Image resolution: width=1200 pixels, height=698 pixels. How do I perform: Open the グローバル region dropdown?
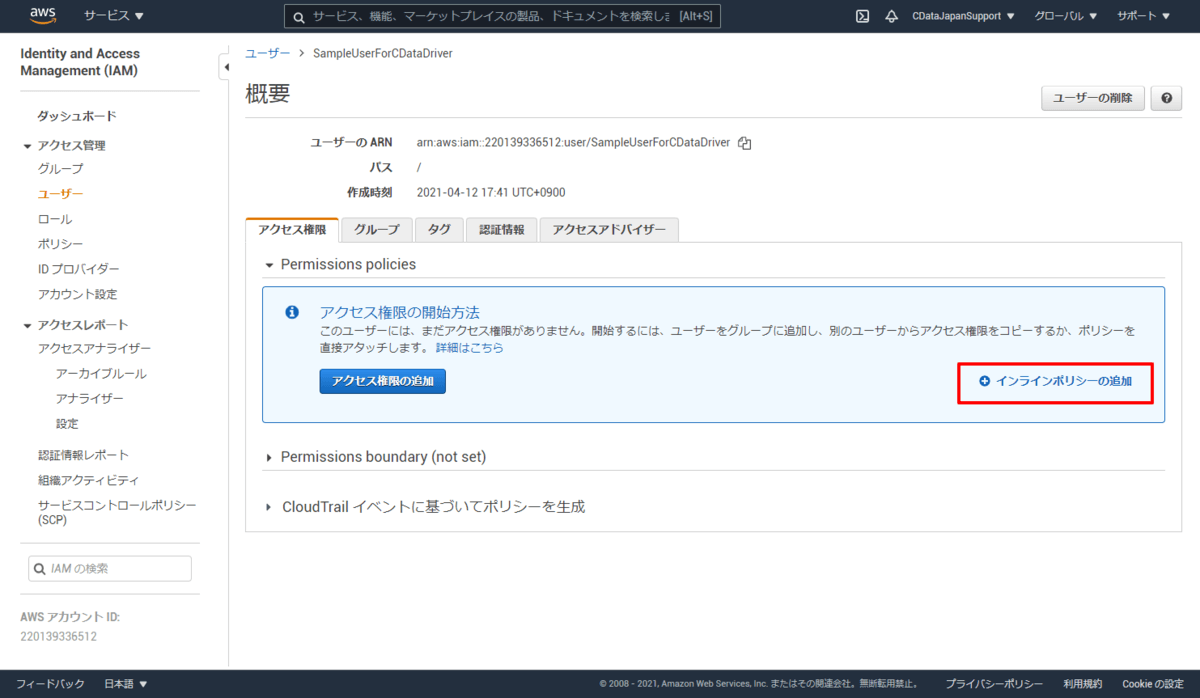(x=1065, y=16)
